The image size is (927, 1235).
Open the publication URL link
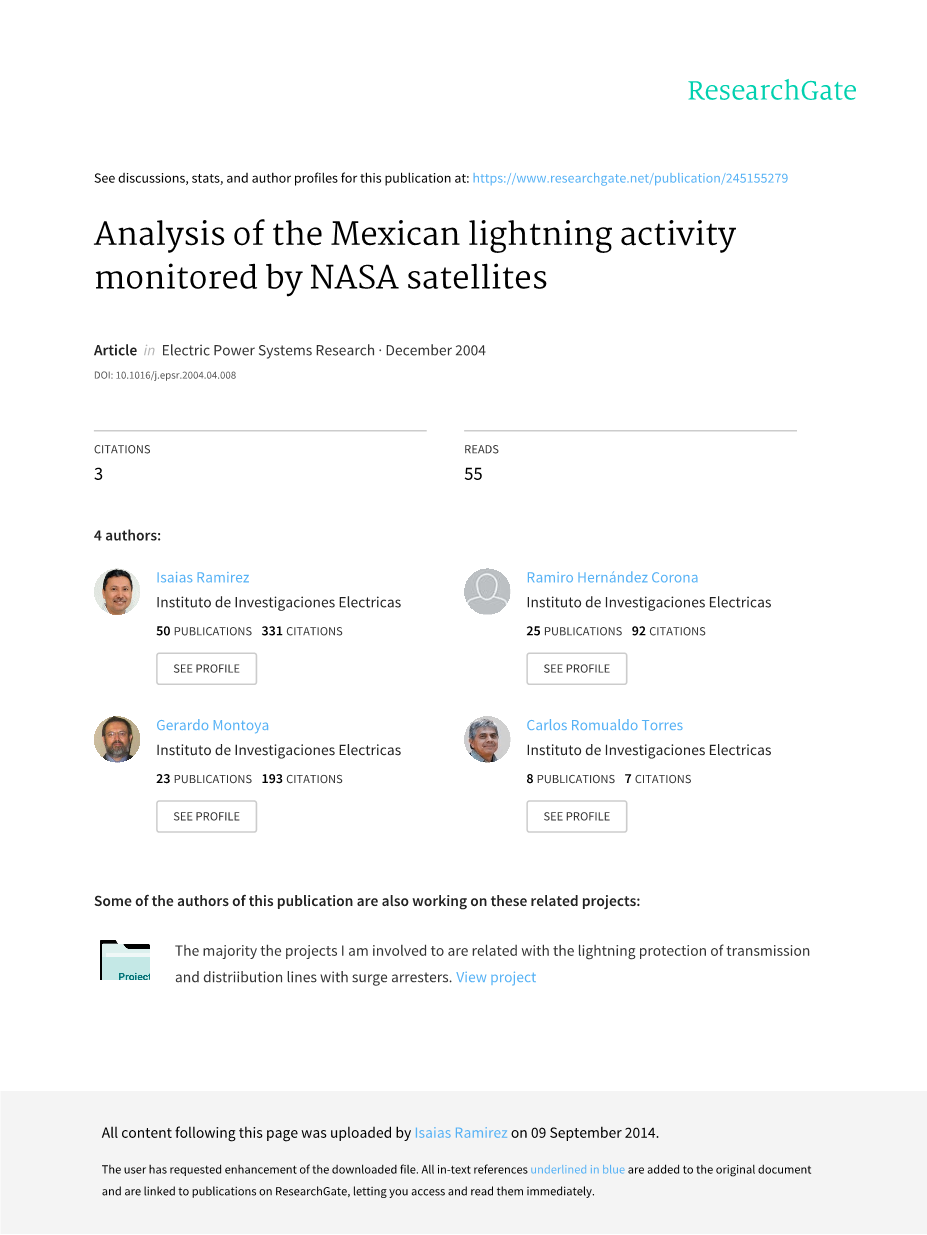[630, 178]
